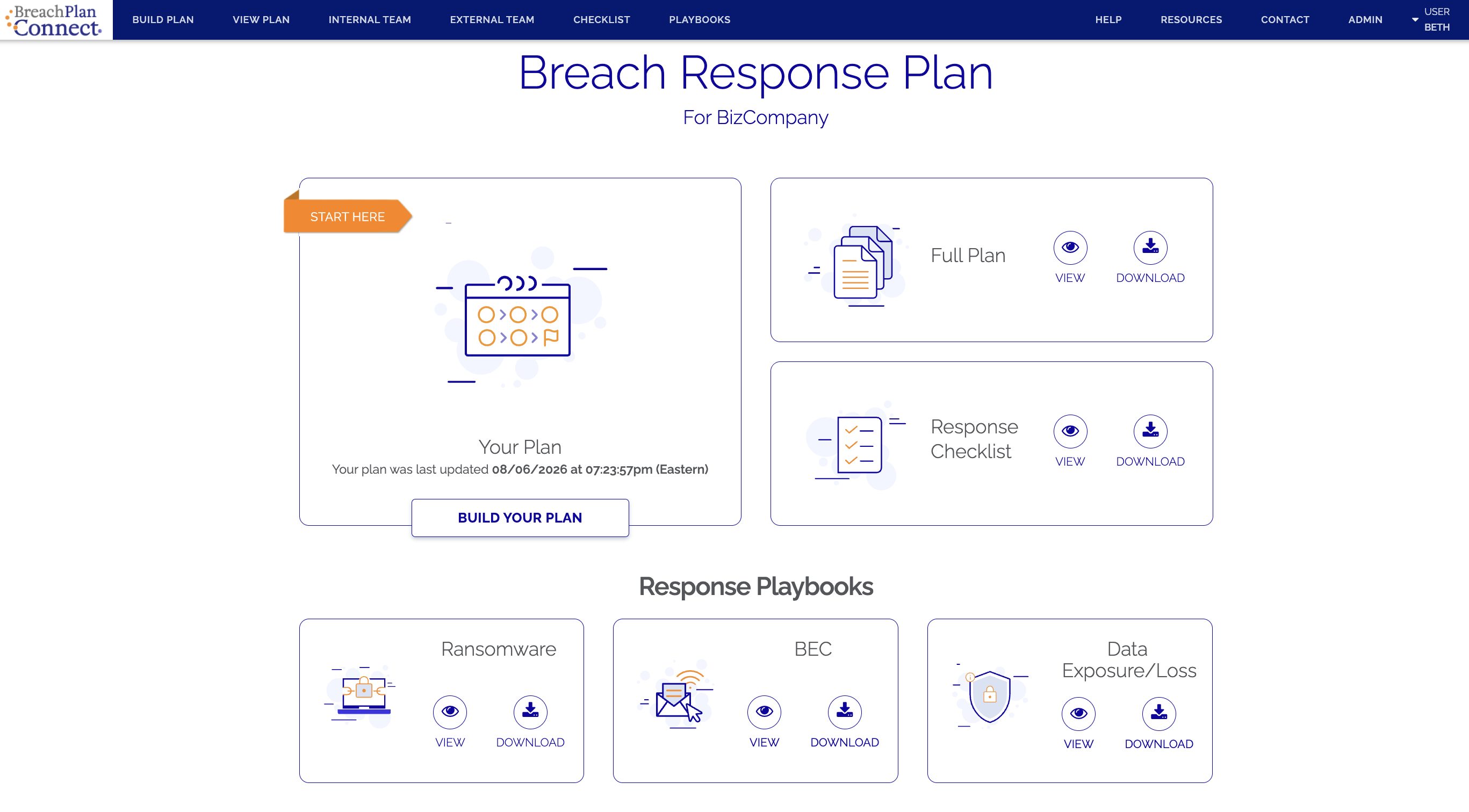This screenshot has height=812, width=1469.
Task: Click DOWNLOAD label under Ransomware
Action: (530, 743)
